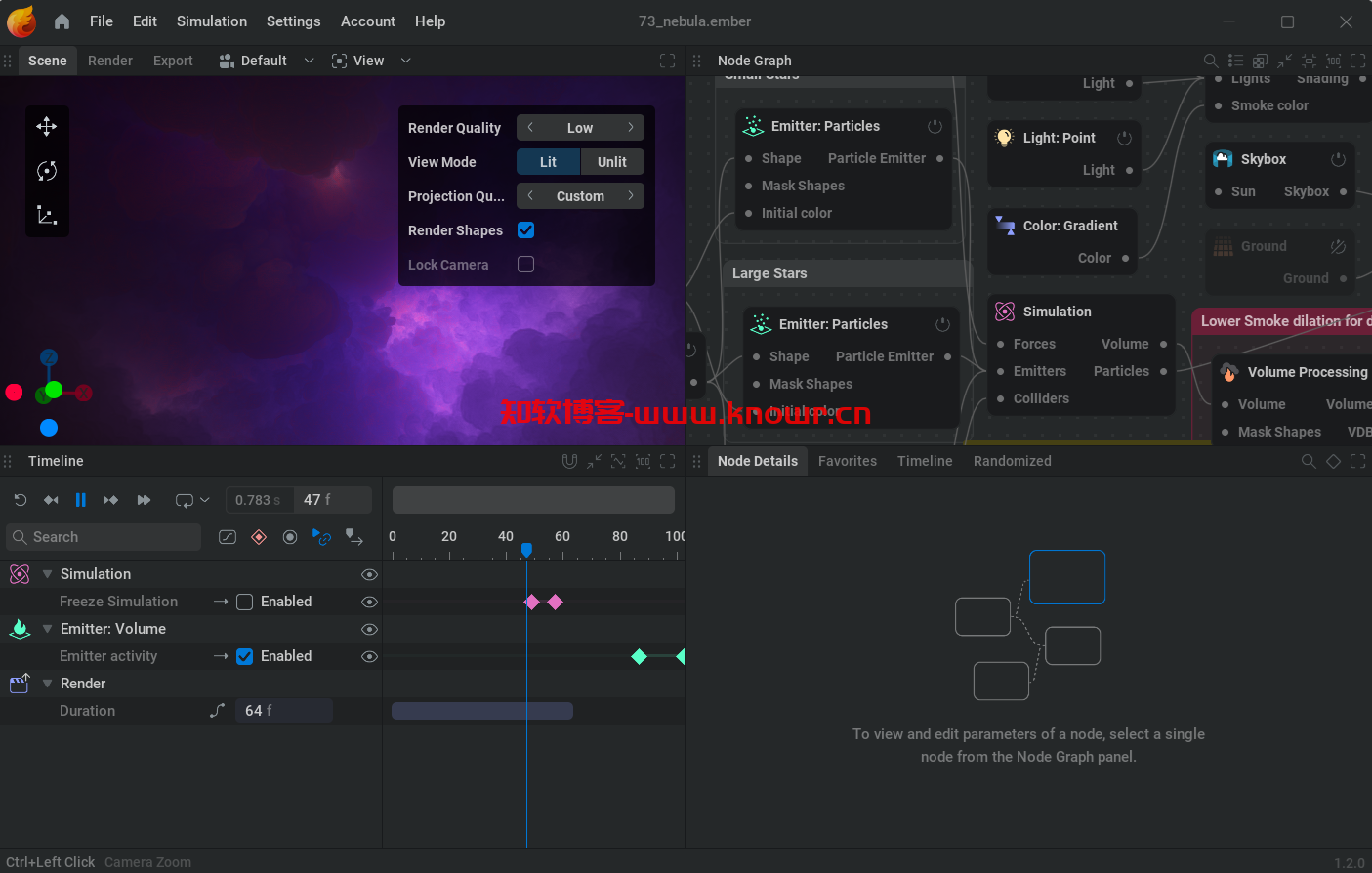The image size is (1372, 873).
Task: Search in the Node Details panel
Action: [1309, 461]
